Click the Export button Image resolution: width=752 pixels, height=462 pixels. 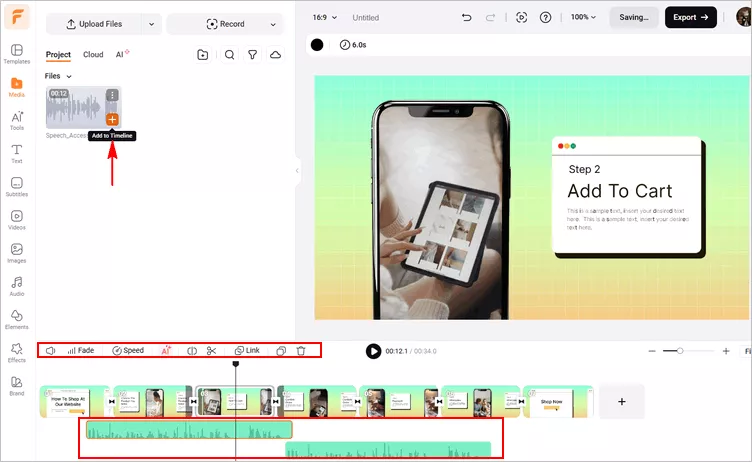pyautogui.click(x=691, y=17)
